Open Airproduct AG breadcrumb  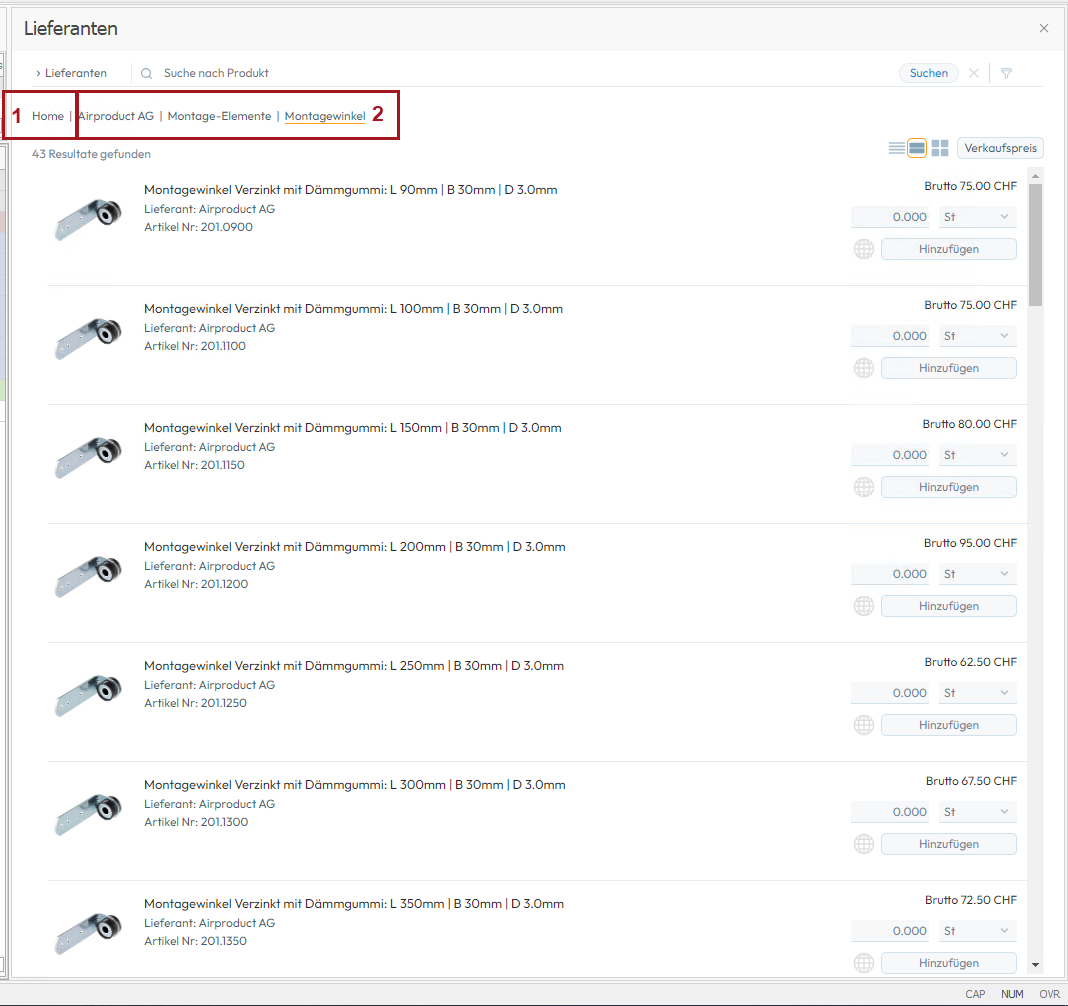[x=116, y=116]
